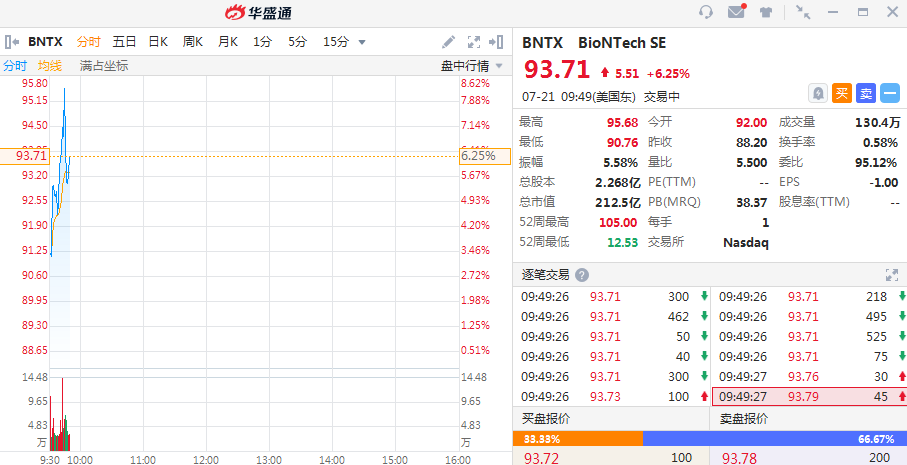Maximize the 华盛通 window
This screenshot has width=907, height=465.
(x=863, y=12)
